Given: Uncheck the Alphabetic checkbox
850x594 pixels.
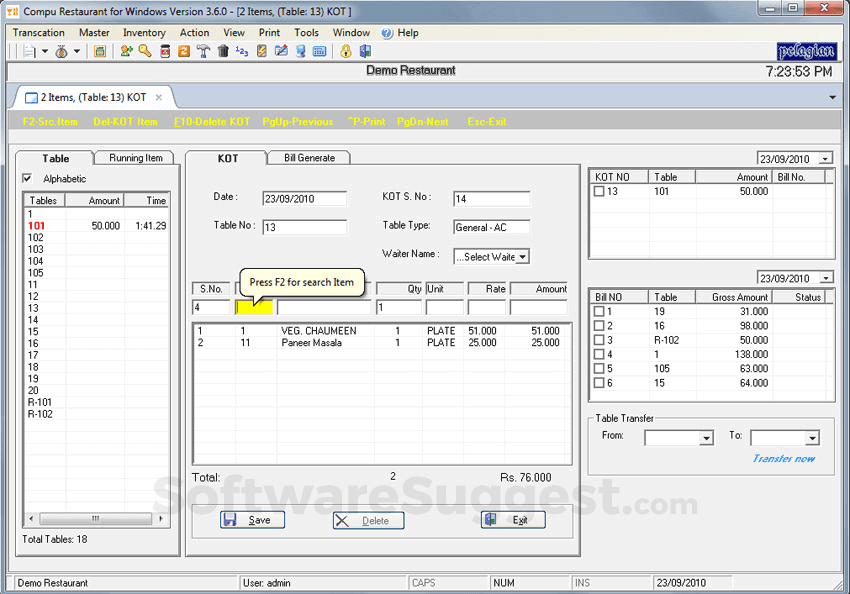Looking at the screenshot, I should pyautogui.click(x=25, y=178).
